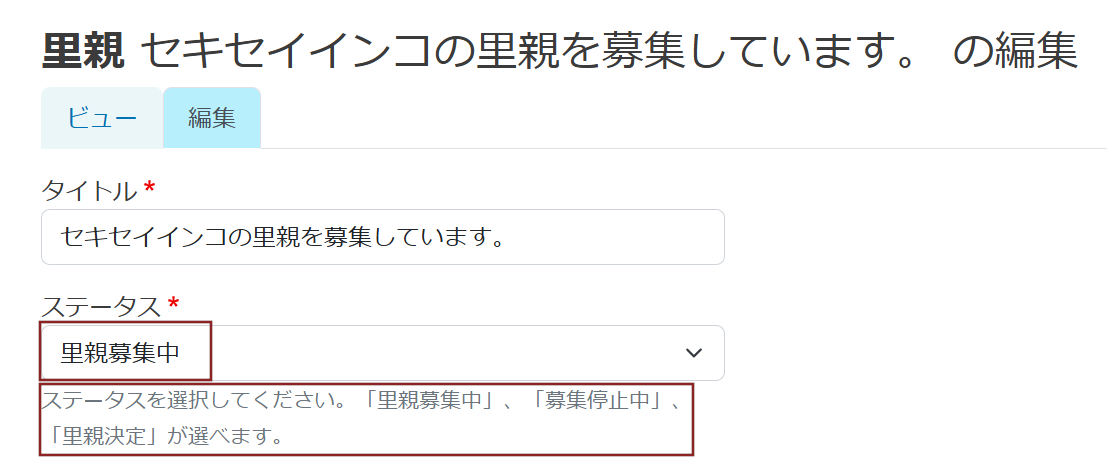Click the help text line starting ステータスを選択してください
The width and height of the screenshot is (1107, 473).
coord(200,403)
